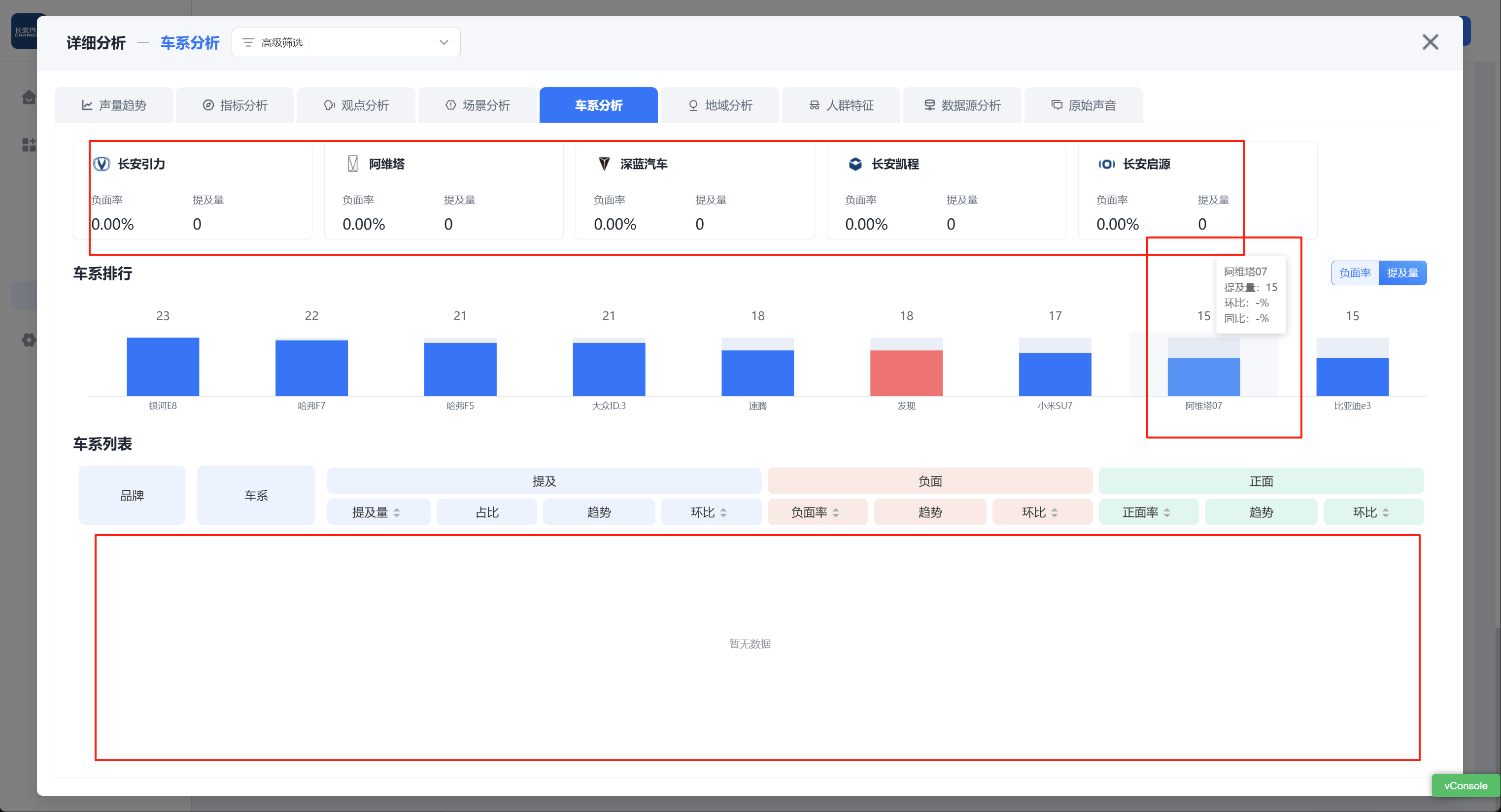Sort by 正面率 column arrows
Viewport: 1501px width, 812px height.
tap(1166, 512)
